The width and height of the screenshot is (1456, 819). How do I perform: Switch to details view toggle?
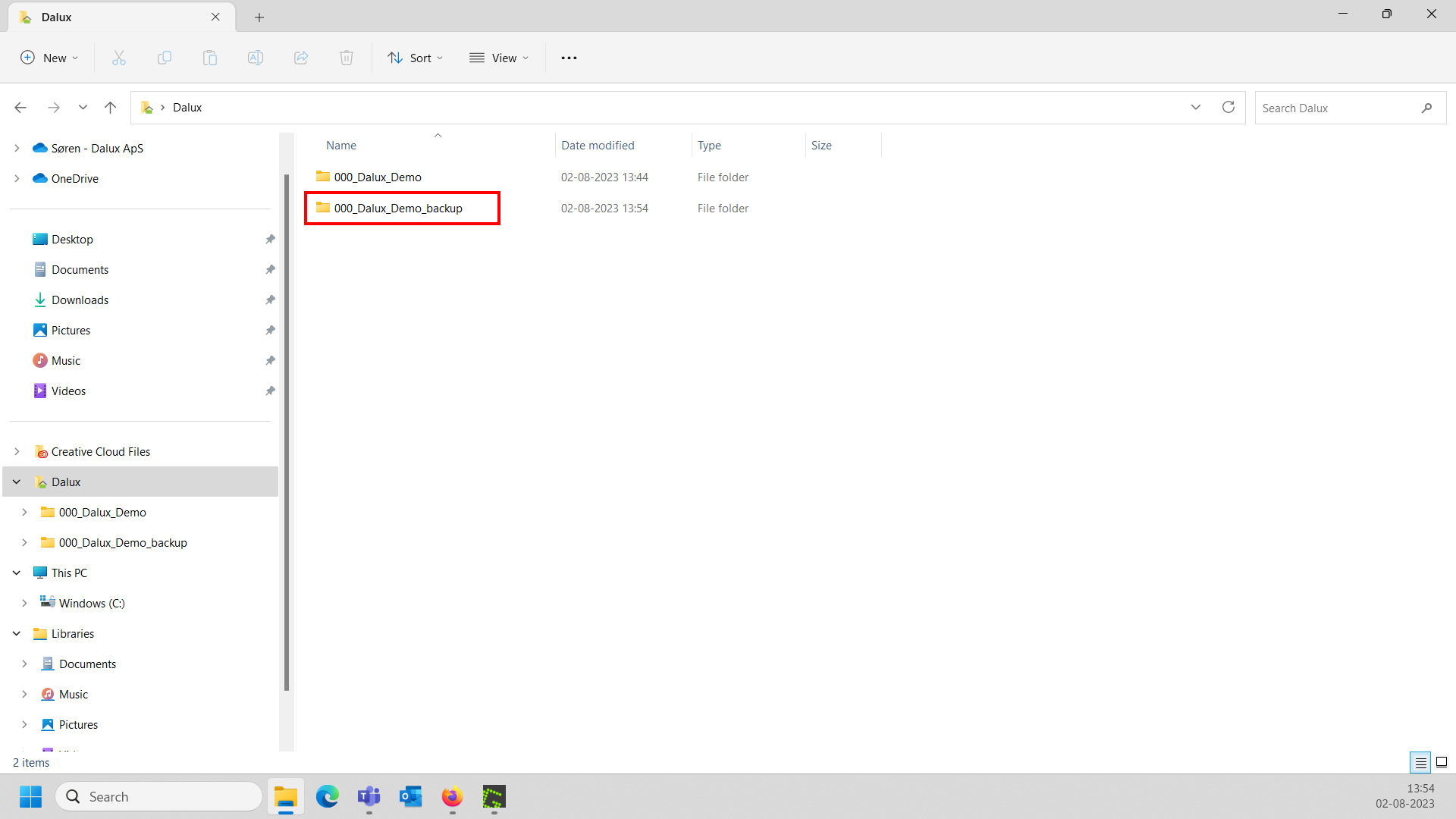pos(1420,762)
